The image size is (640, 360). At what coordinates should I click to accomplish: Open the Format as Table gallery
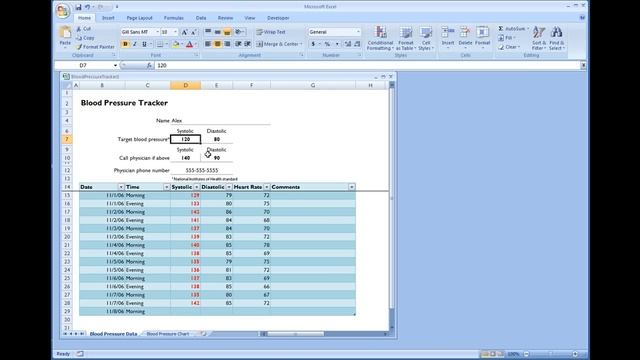[x=406, y=38]
